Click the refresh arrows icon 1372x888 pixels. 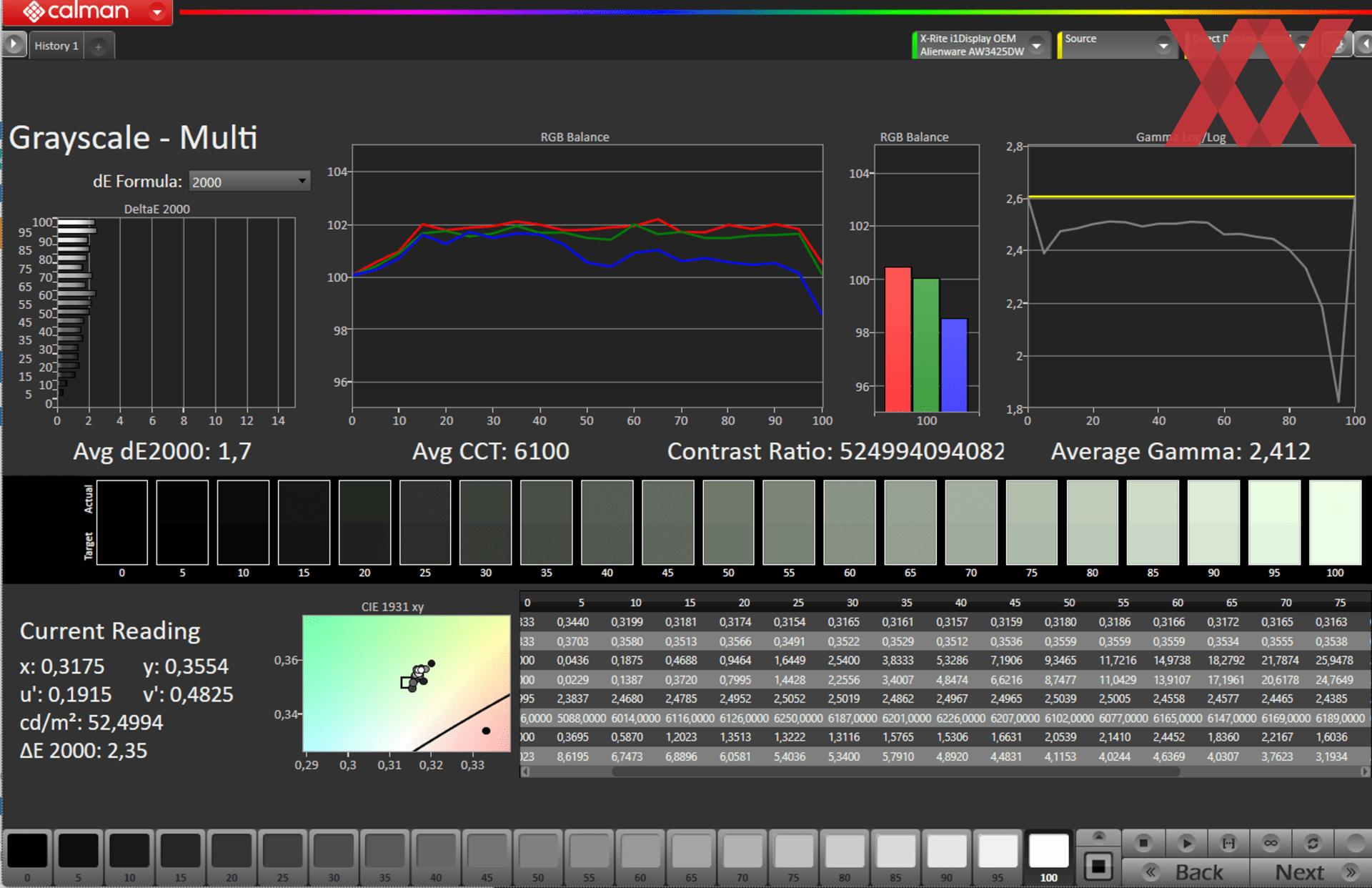(1313, 844)
